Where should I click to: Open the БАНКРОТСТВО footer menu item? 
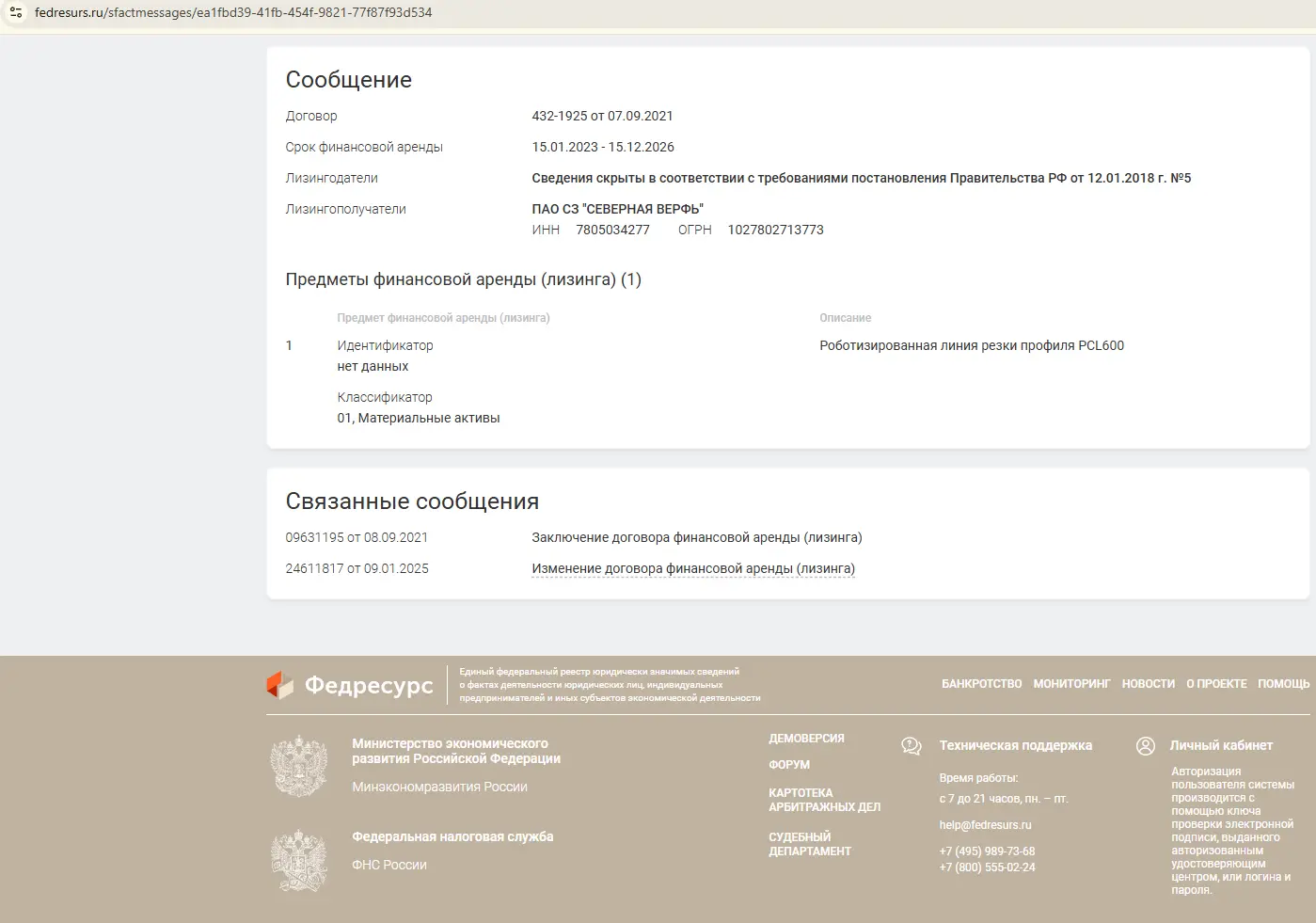[x=982, y=684]
